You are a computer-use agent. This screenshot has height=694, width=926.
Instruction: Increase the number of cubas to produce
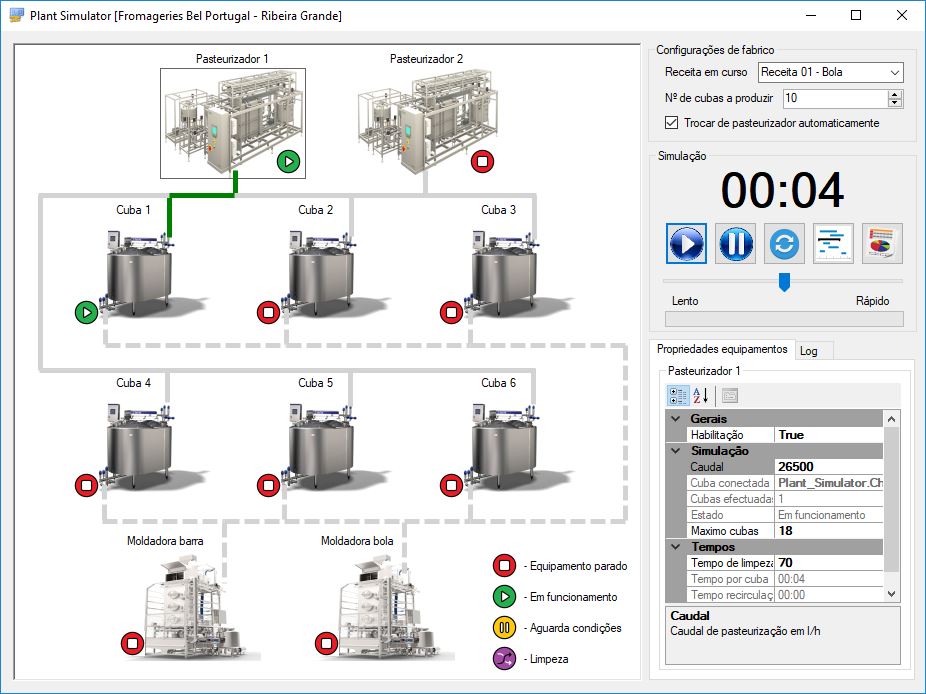895,94
